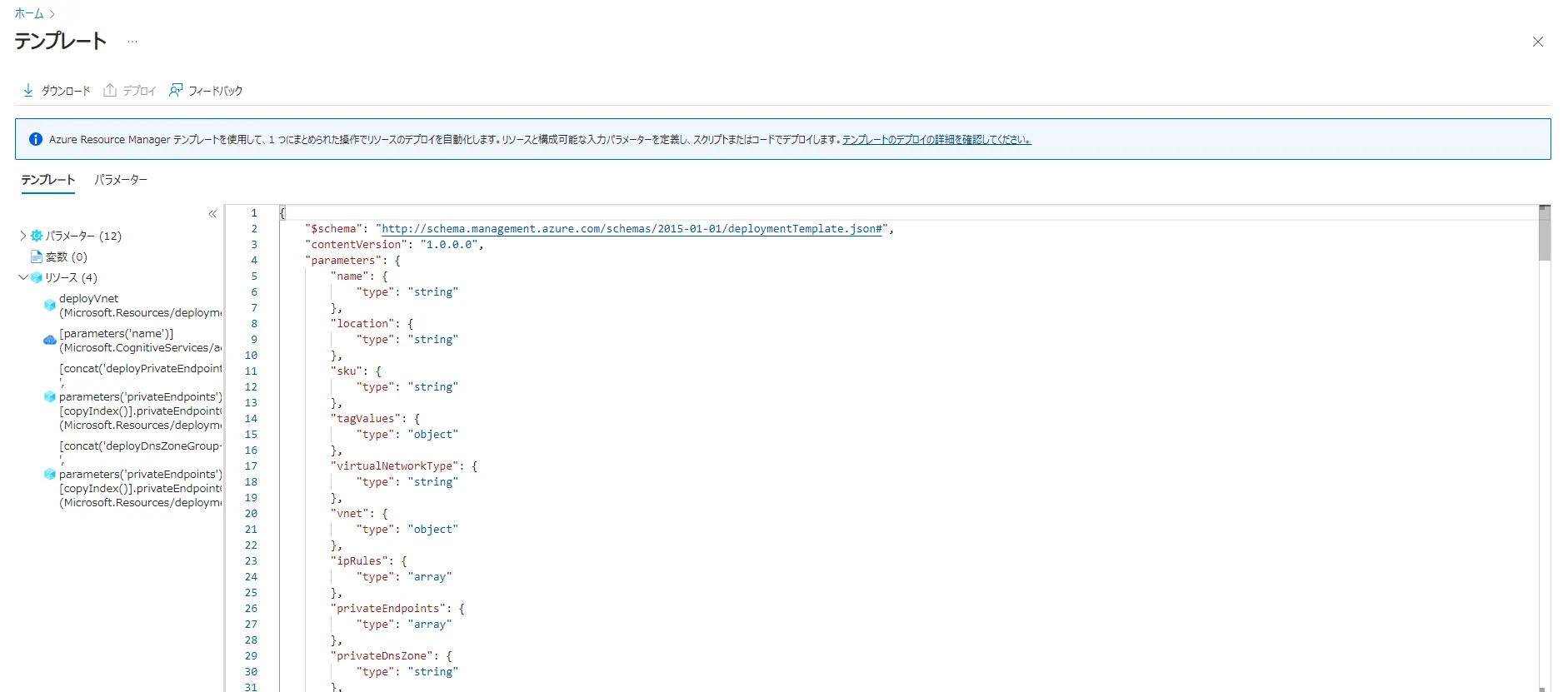Click the デプロイ deploy icon

110,90
